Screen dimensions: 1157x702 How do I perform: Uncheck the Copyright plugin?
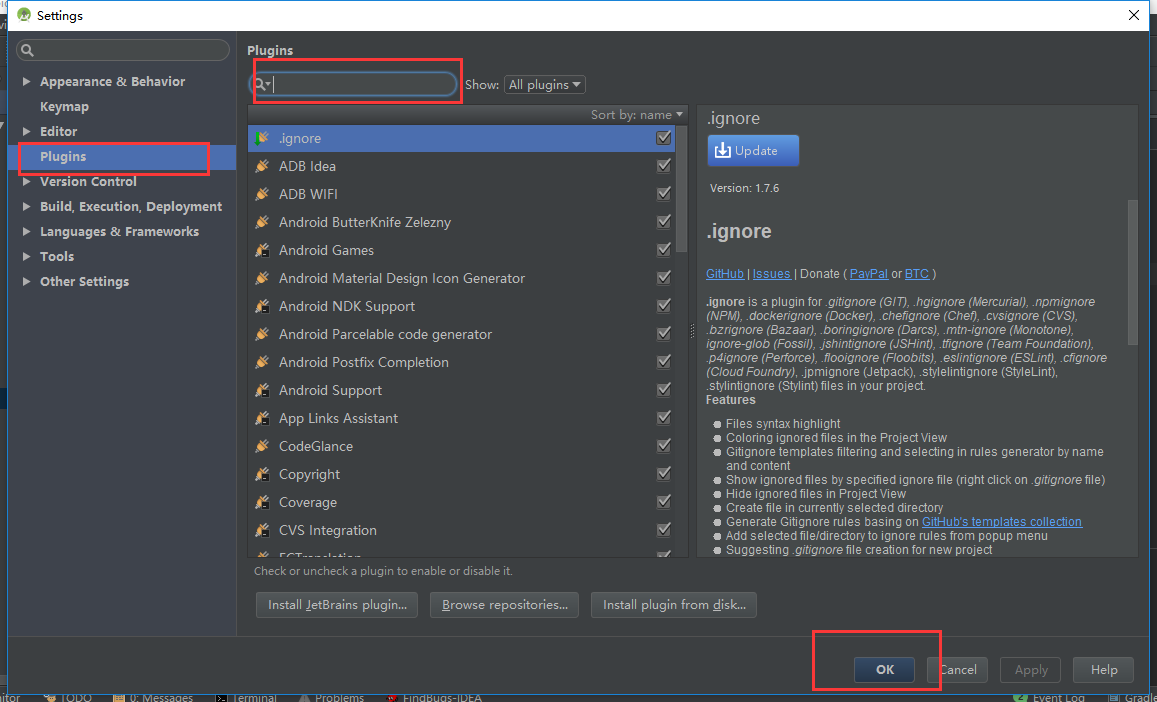pyautogui.click(x=663, y=475)
